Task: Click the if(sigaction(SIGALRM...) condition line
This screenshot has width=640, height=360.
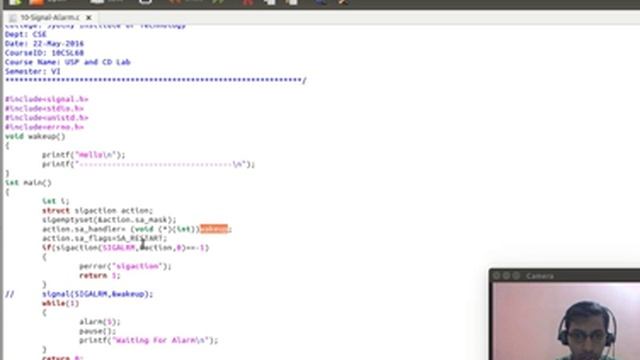Action: point(125,248)
